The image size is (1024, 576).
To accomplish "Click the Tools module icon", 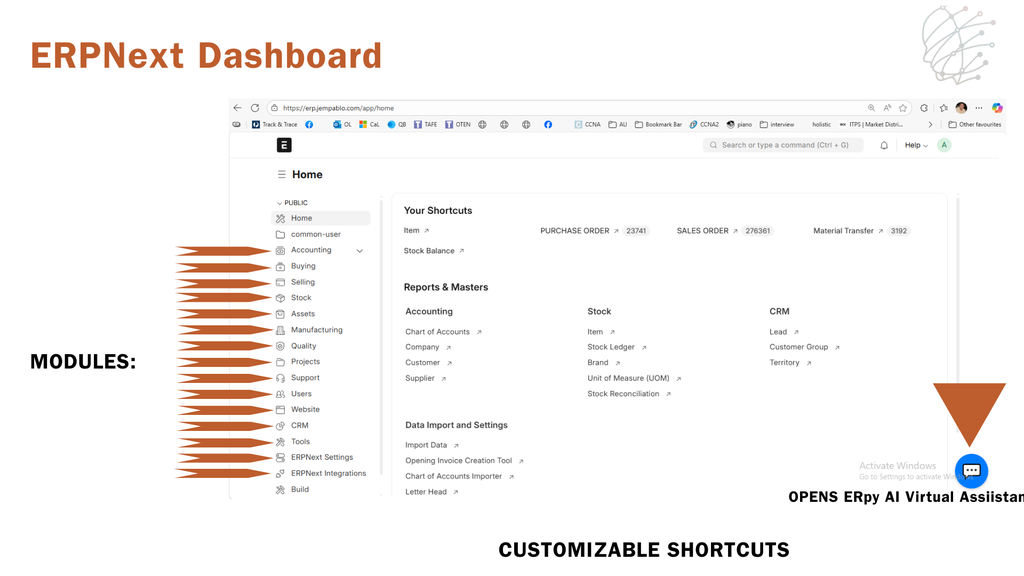I will pyautogui.click(x=280, y=441).
